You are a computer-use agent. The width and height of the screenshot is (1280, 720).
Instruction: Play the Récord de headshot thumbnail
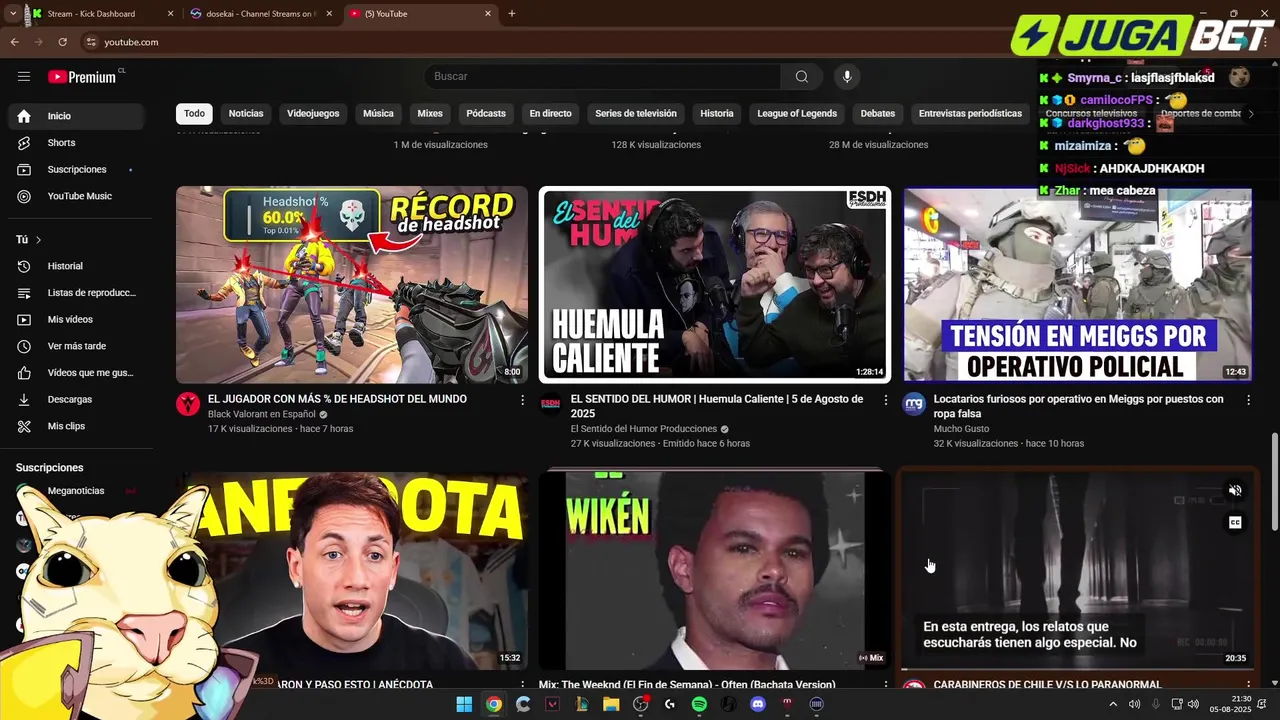pos(352,285)
